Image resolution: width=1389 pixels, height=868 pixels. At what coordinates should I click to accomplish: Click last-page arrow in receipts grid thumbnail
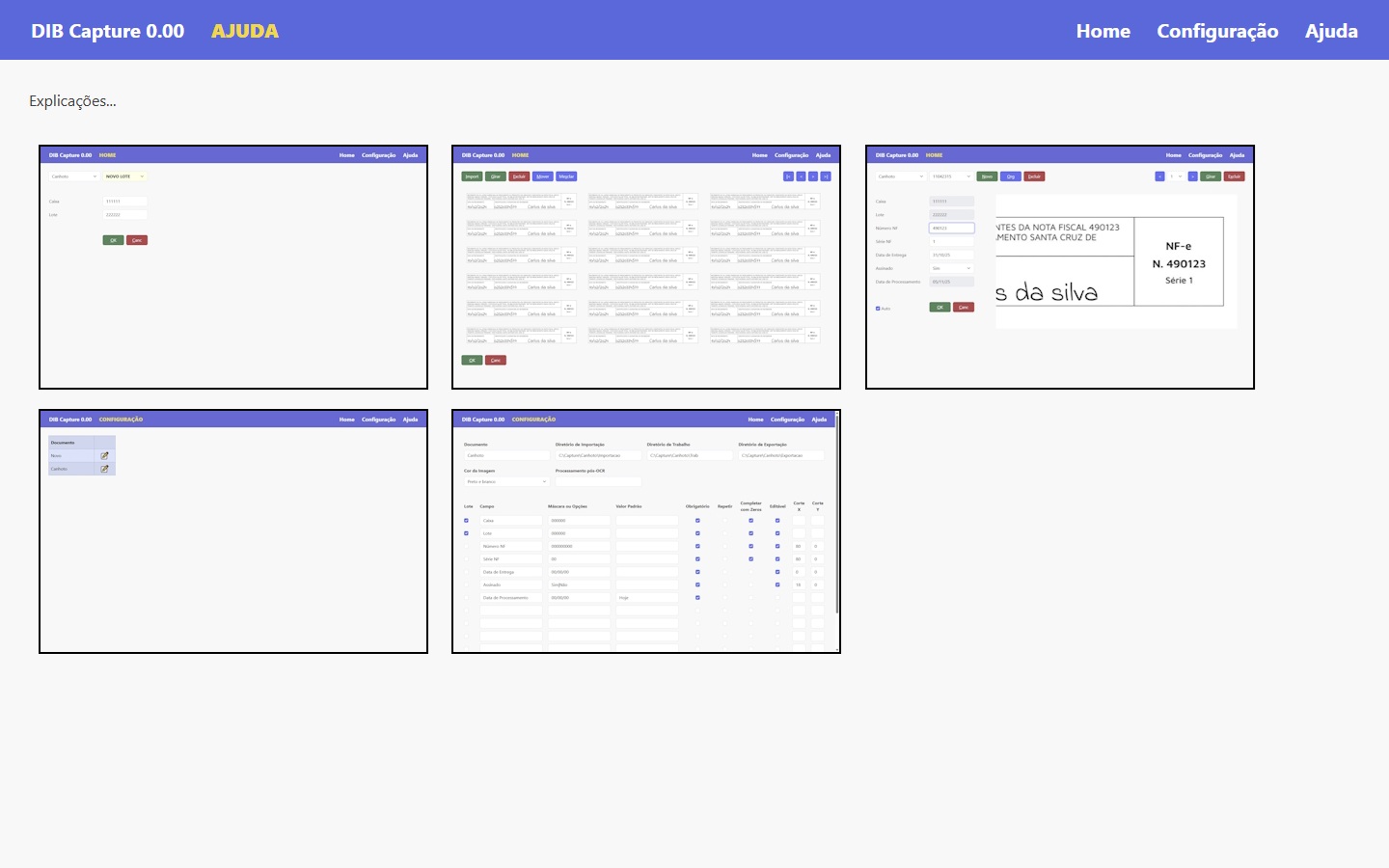[x=826, y=176]
